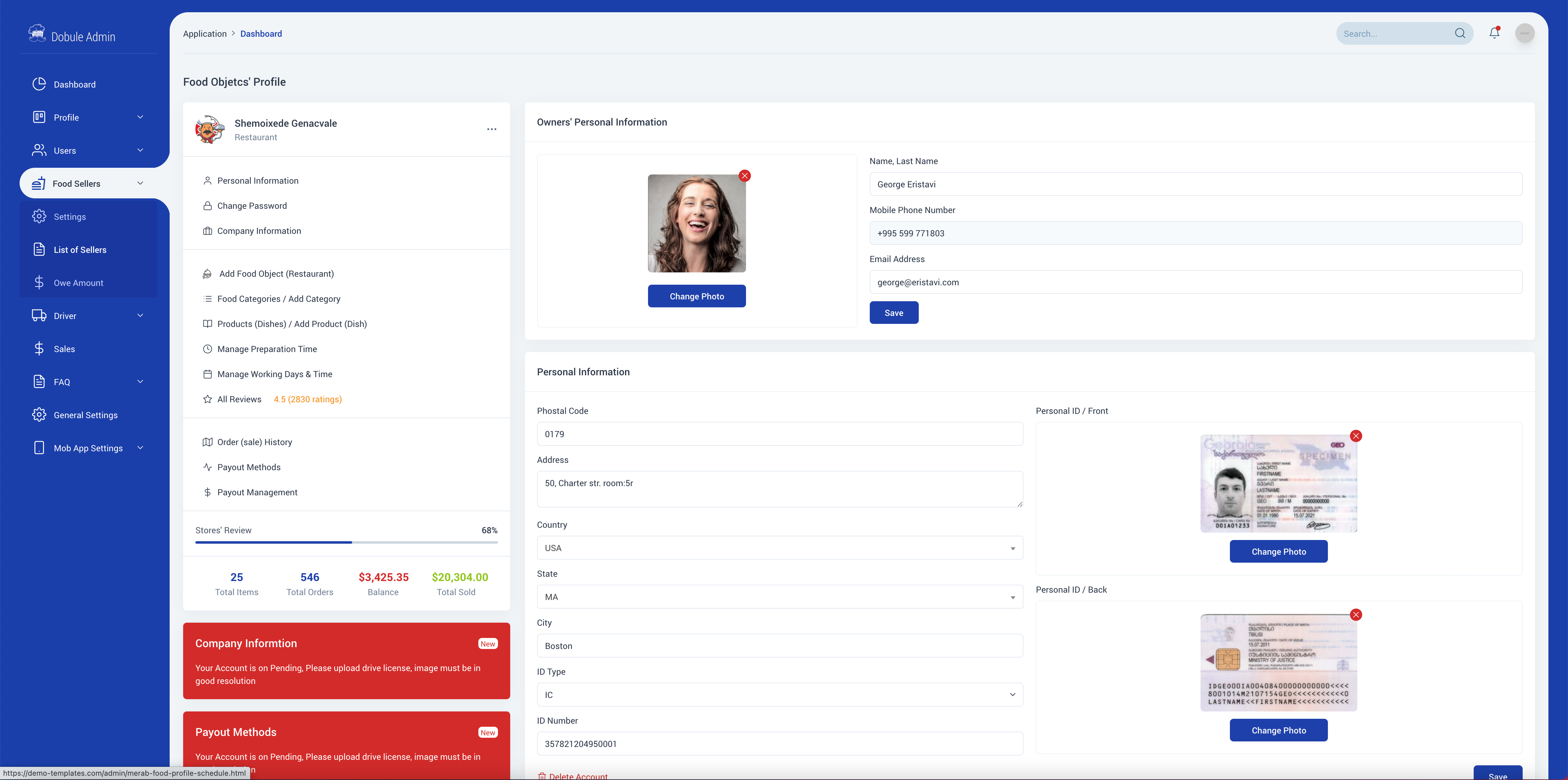Image resolution: width=1568 pixels, height=780 pixels.
Task: Open Personal Information in profile menu
Action: (258, 181)
